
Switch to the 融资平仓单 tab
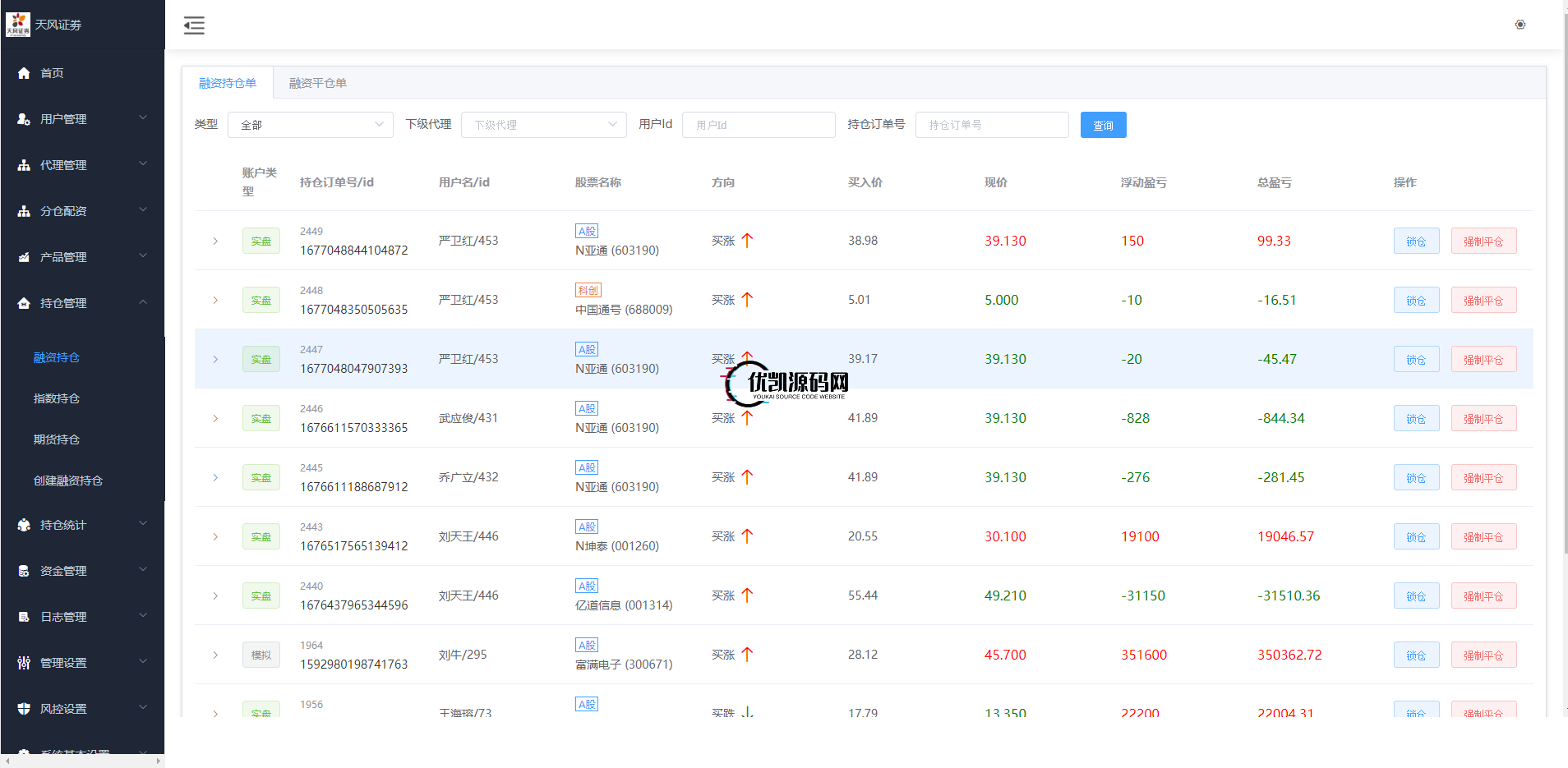point(317,83)
